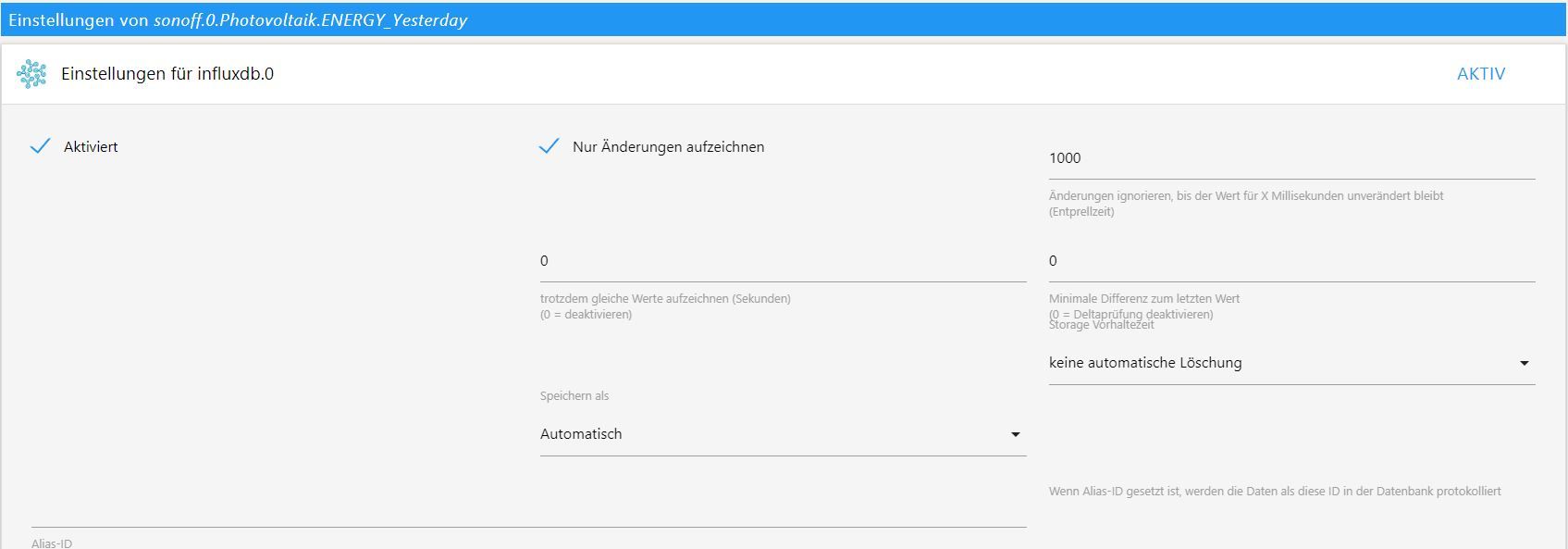Click the Speichern als label

(574, 396)
